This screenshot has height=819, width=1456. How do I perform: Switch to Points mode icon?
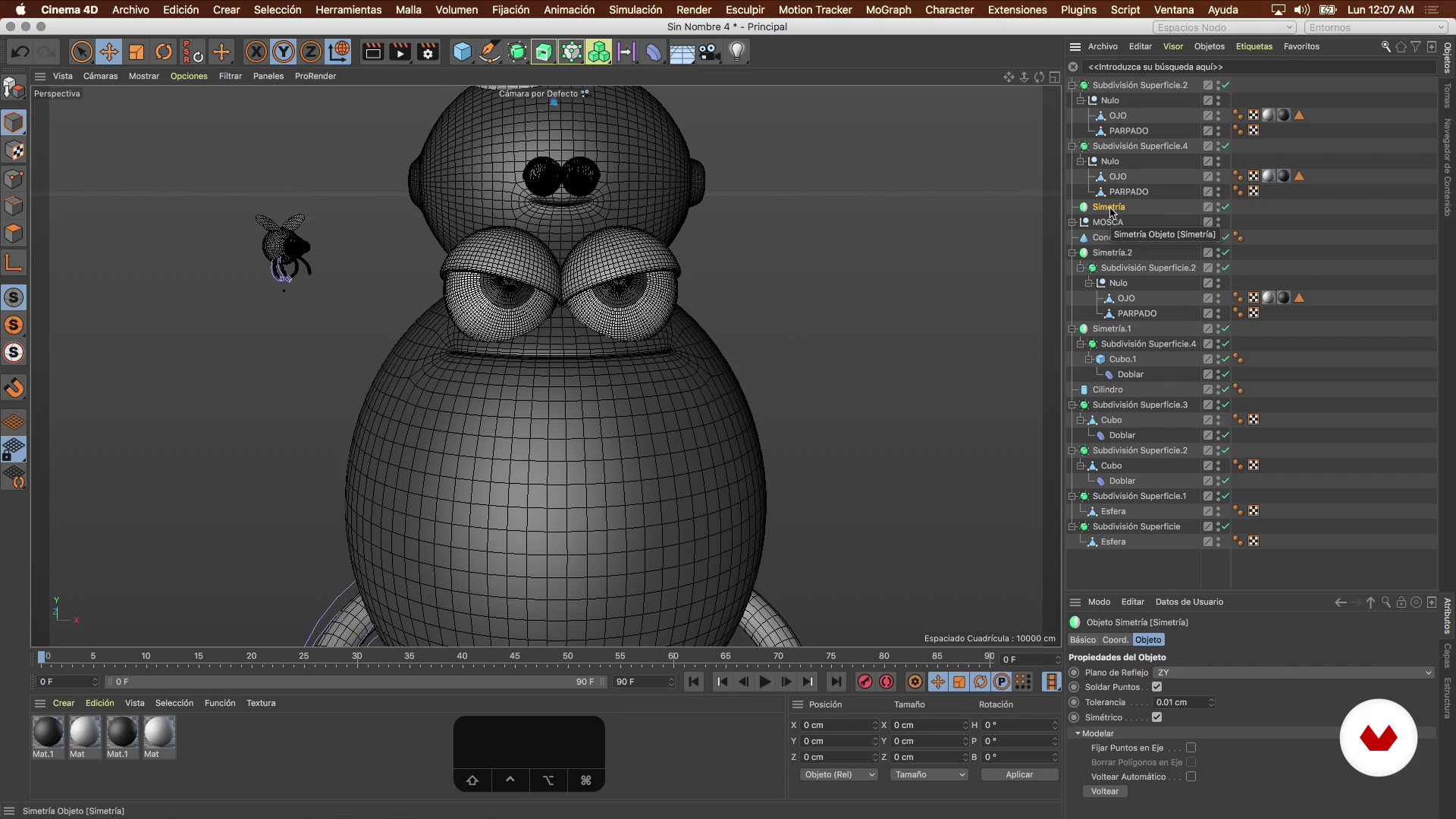(x=14, y=179)
